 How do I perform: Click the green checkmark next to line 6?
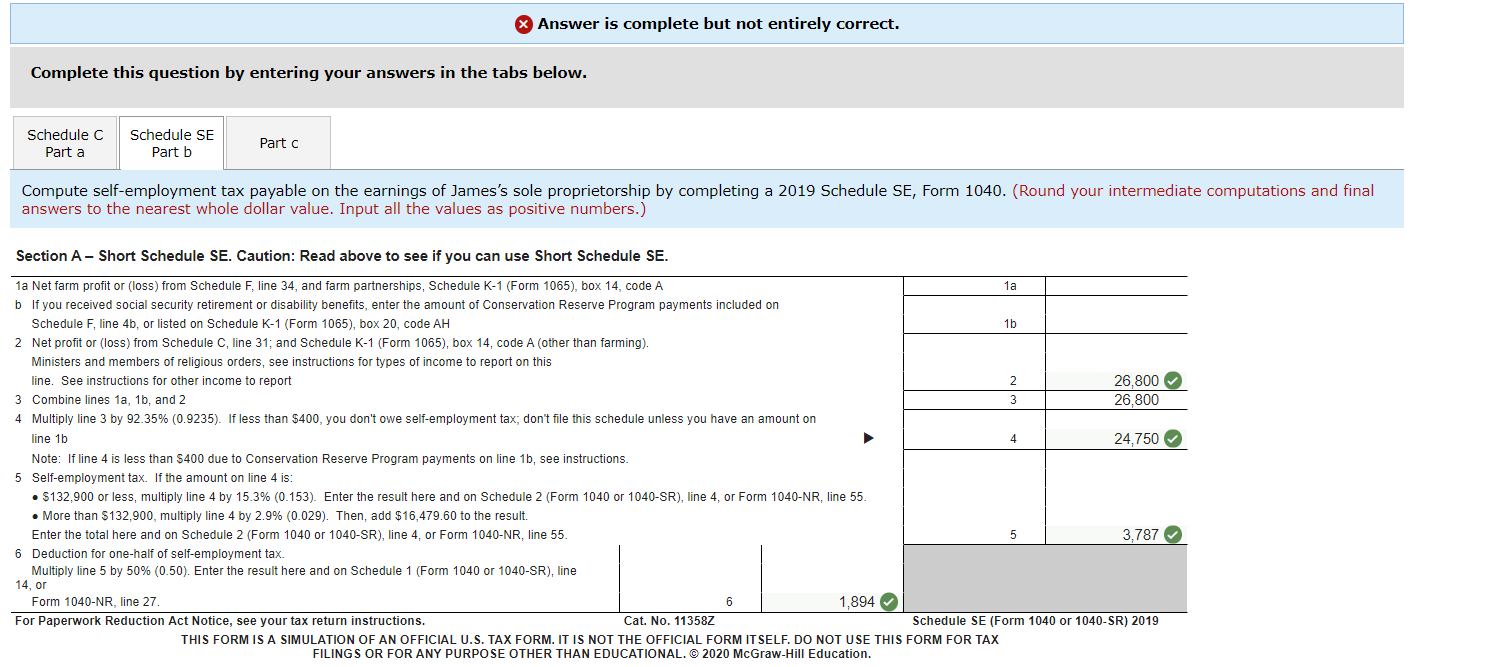tap(888, 601)
